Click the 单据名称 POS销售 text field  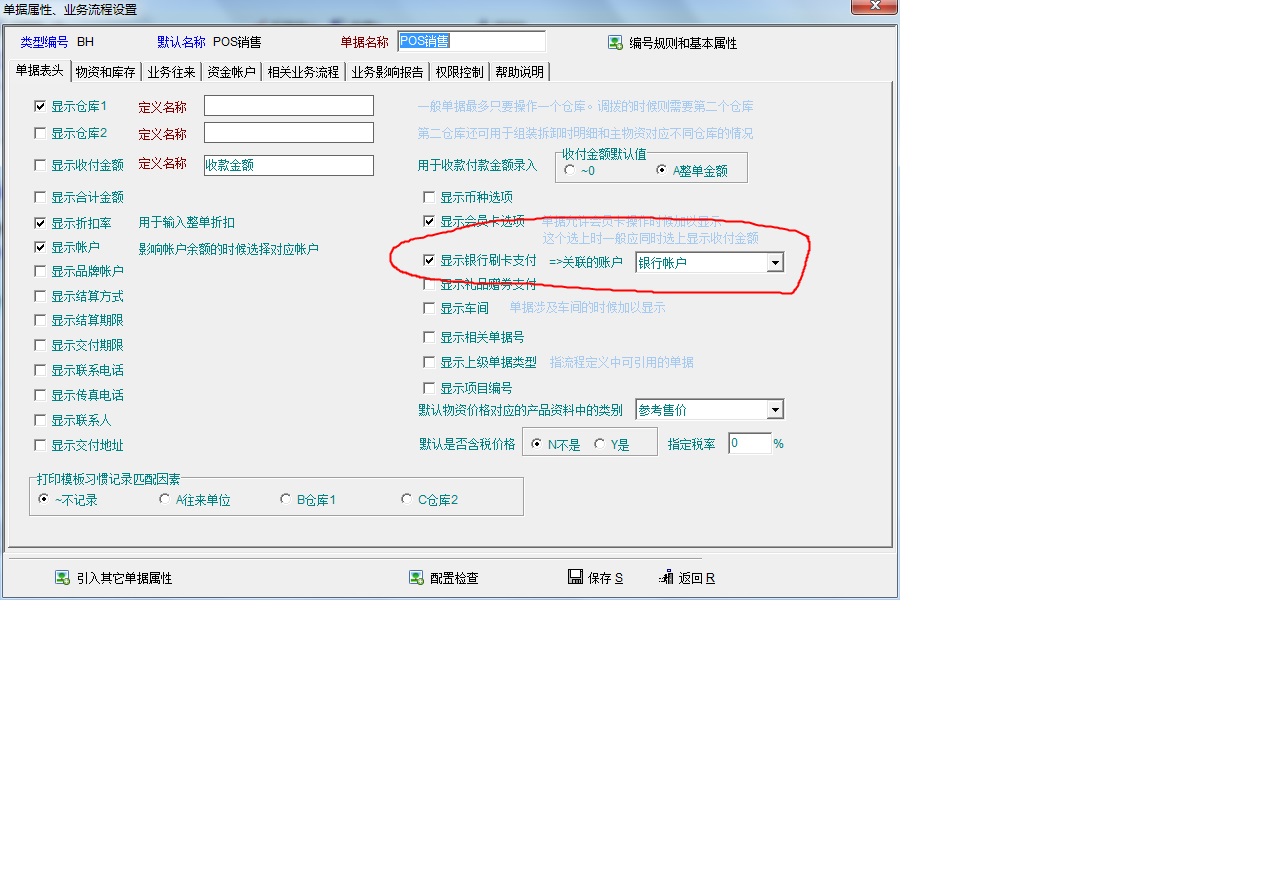[471, 41]
